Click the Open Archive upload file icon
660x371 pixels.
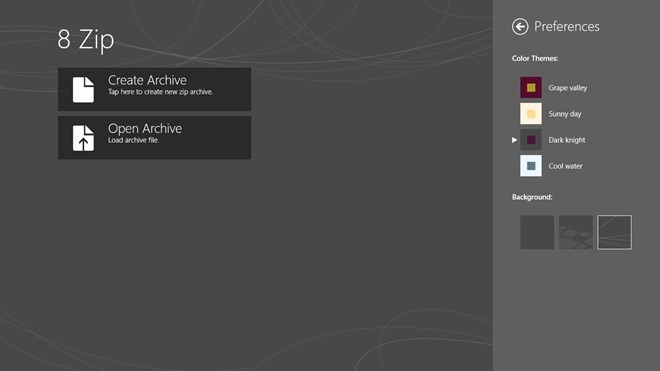click(x=83, y=138)
